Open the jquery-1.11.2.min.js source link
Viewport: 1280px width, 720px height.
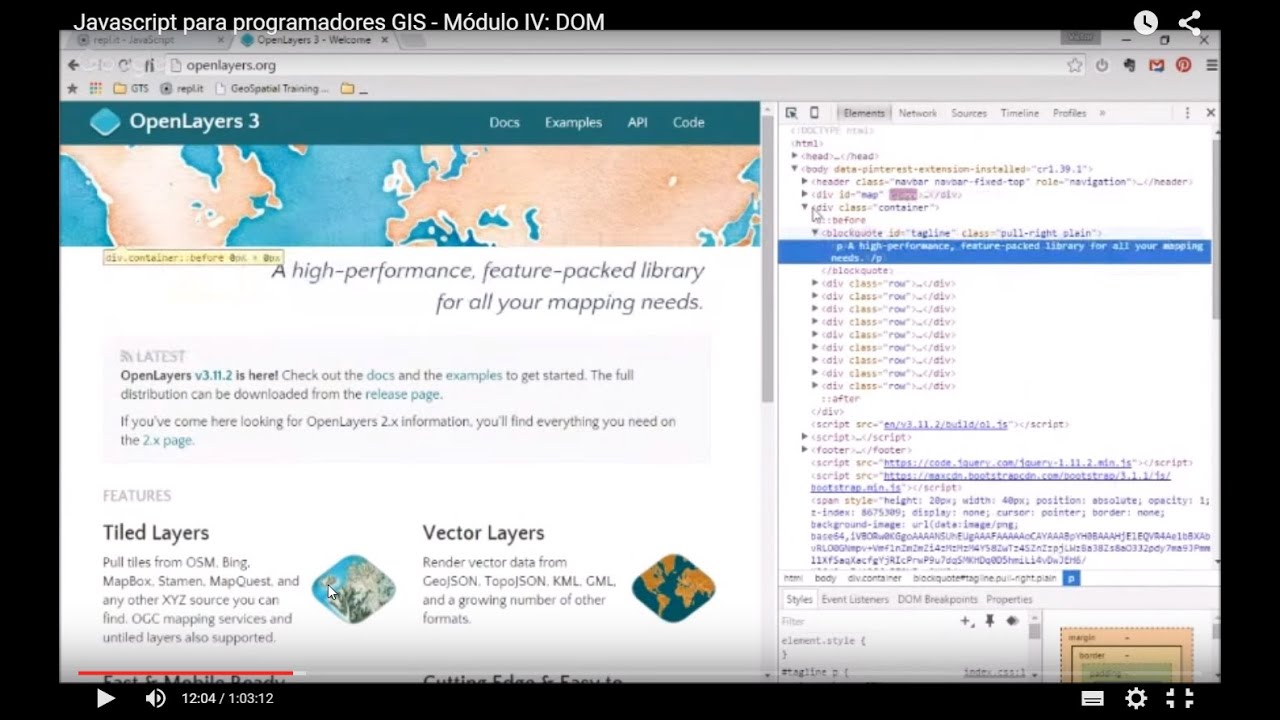click(1008, 463)
